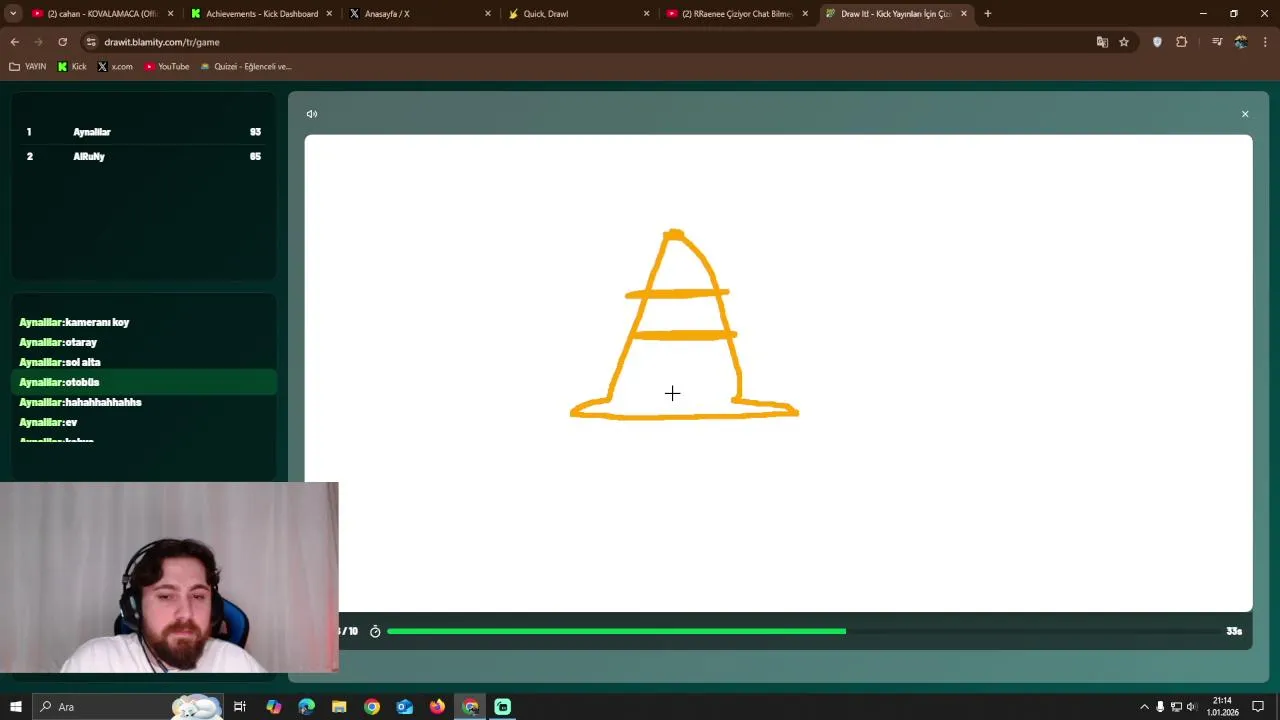Viewport: 1280px width, 720px height.
Task: Open File Explorer from taskbar
Action: 339,707
